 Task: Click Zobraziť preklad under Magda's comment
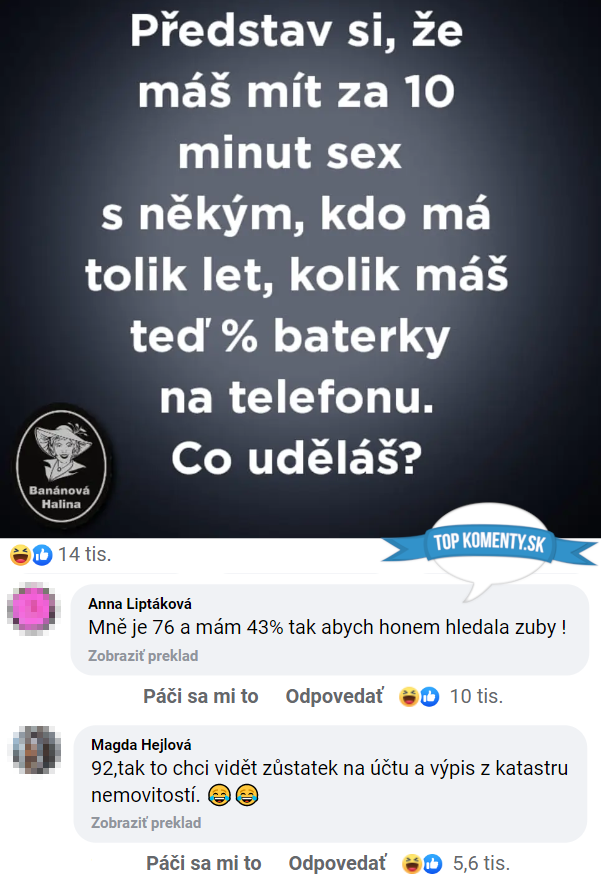[146, 823]
